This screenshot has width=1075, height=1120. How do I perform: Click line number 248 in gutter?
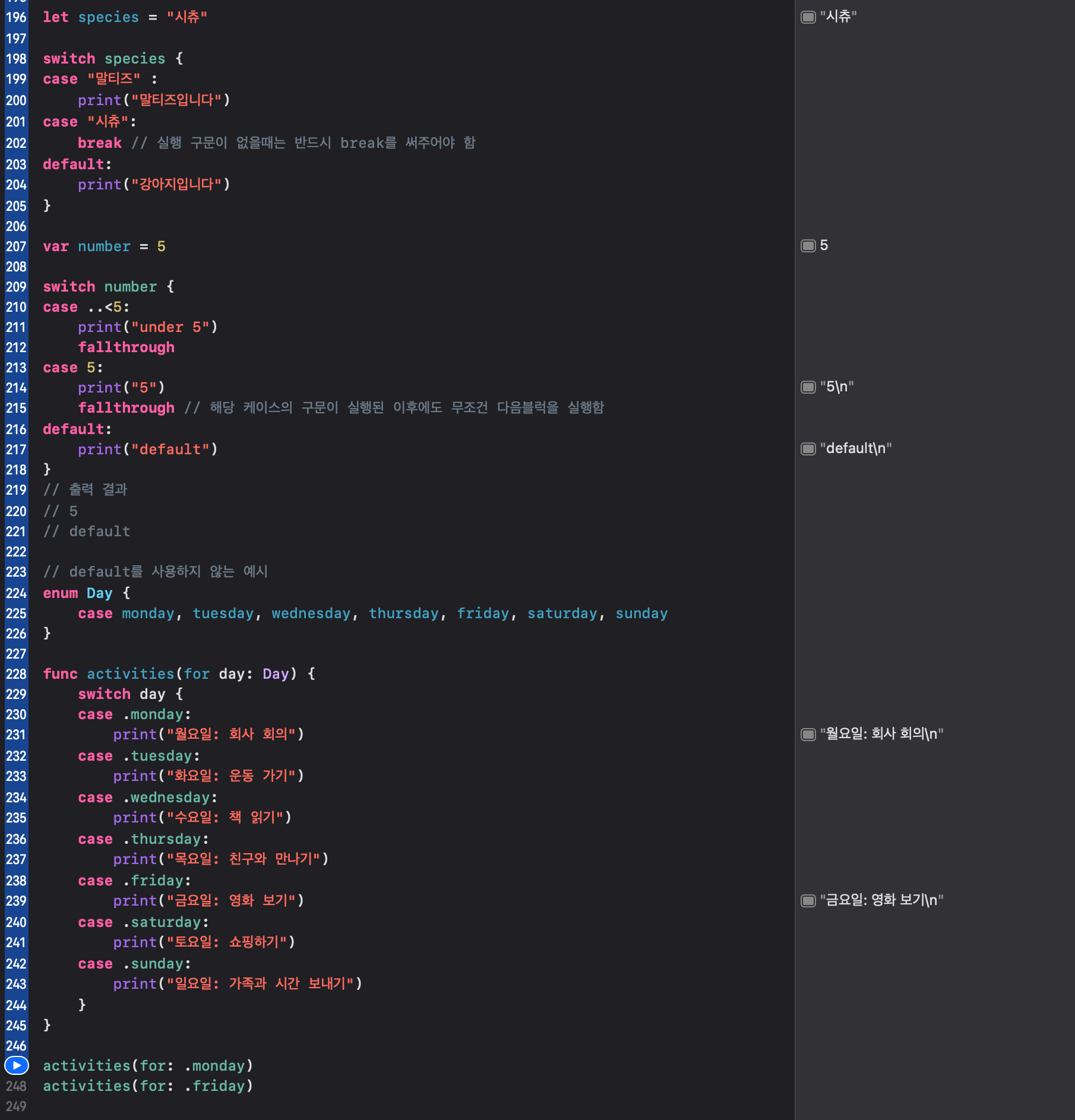(x=16, y=1086)
